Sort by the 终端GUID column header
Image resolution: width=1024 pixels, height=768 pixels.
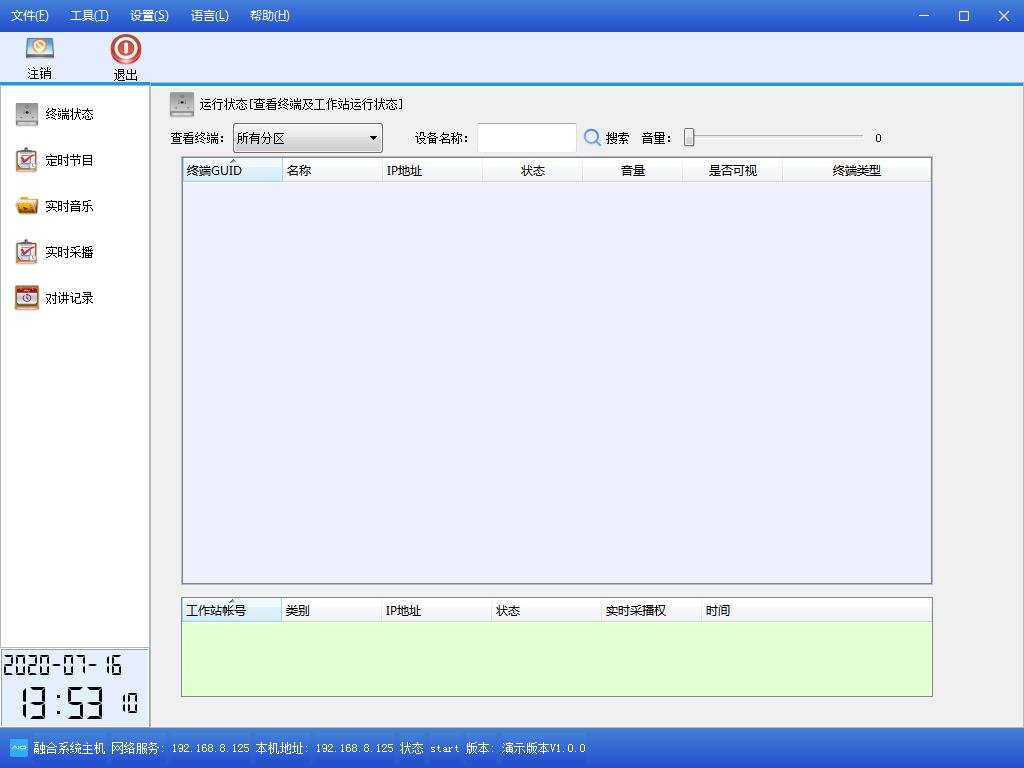coord(232,171)
